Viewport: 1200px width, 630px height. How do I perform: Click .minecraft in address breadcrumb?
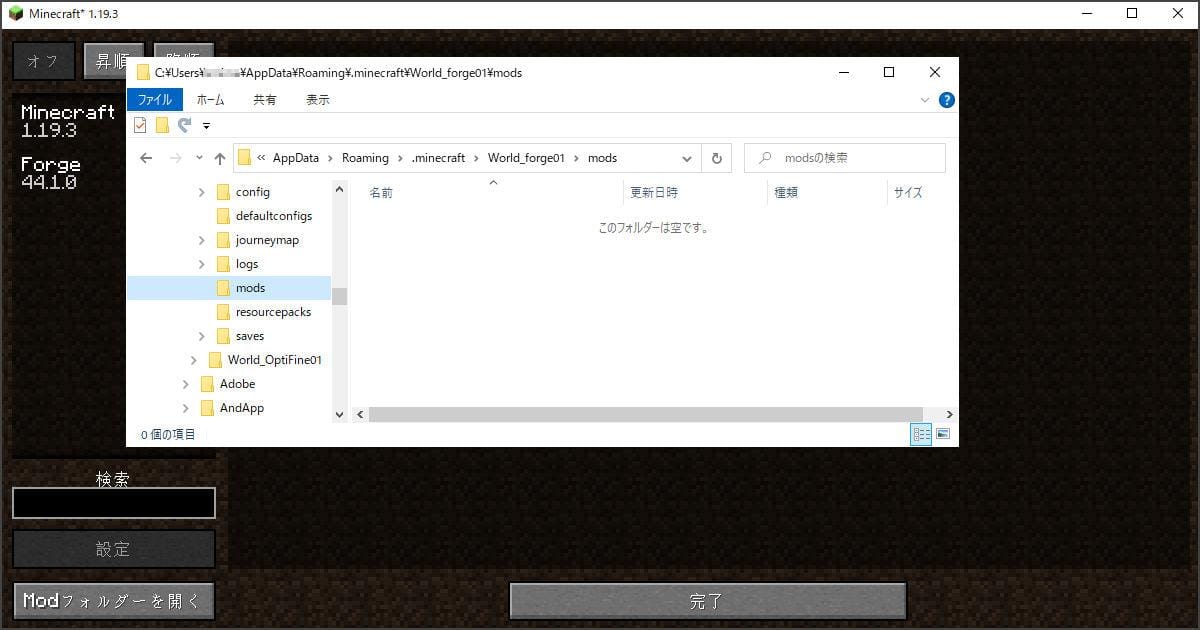tap(438, 158)
